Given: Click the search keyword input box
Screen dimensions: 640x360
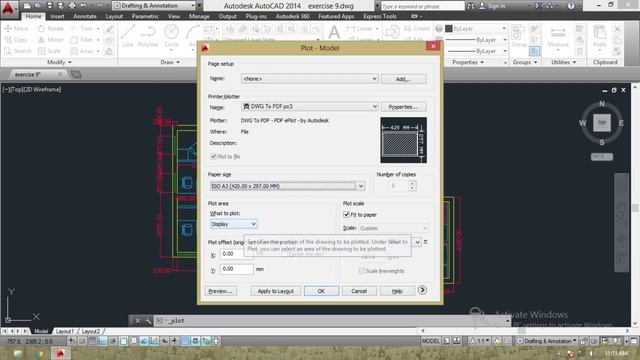Looking at the screenshot, I should pyautogui.click(x=422, y=6).
